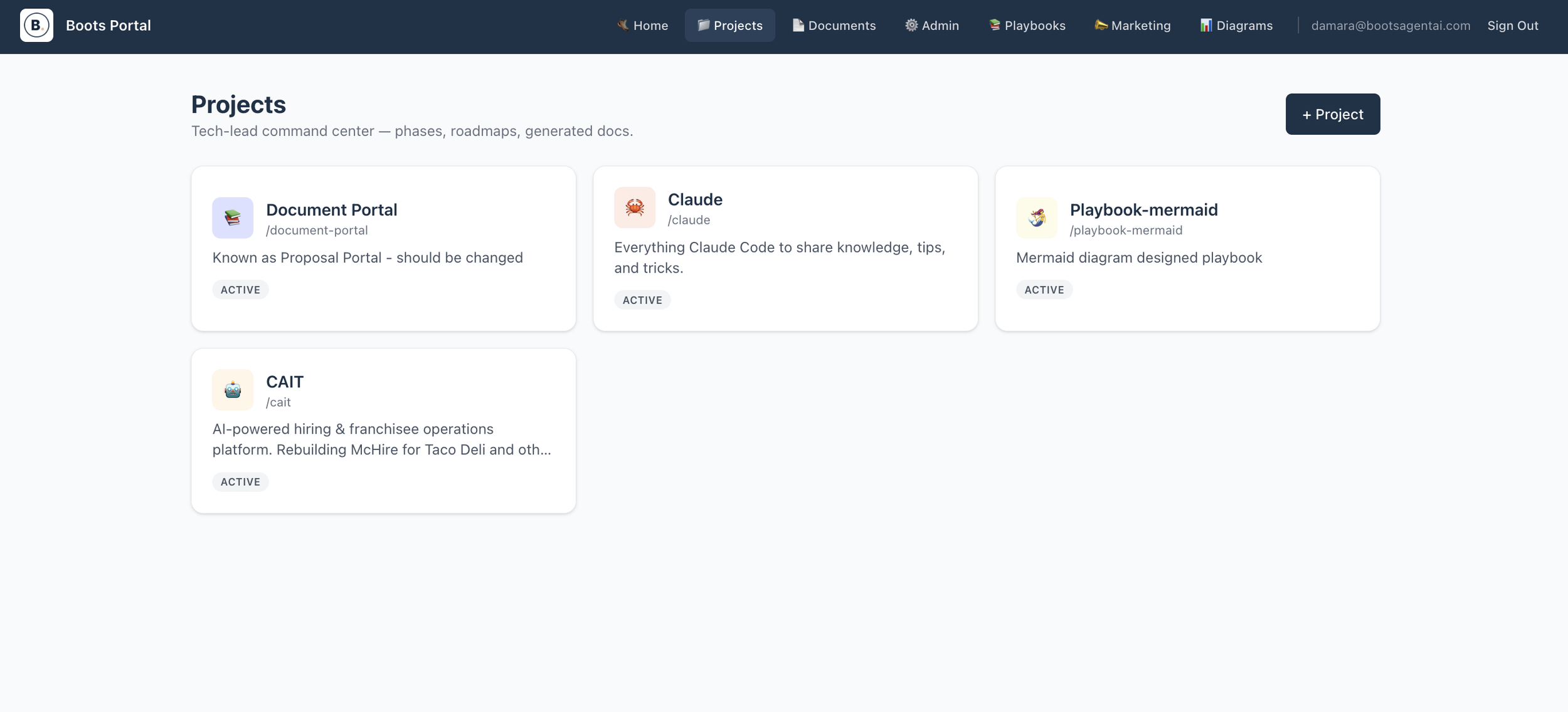Open the Document Portal project title
The width and height of the screenshot is (1568, 712).
(x=332, y=209)
